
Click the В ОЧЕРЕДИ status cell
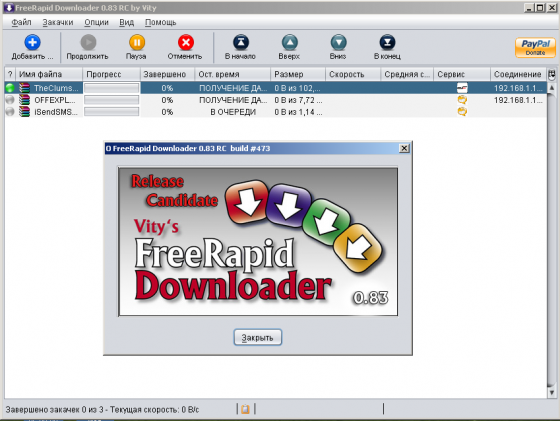point(233,112)
